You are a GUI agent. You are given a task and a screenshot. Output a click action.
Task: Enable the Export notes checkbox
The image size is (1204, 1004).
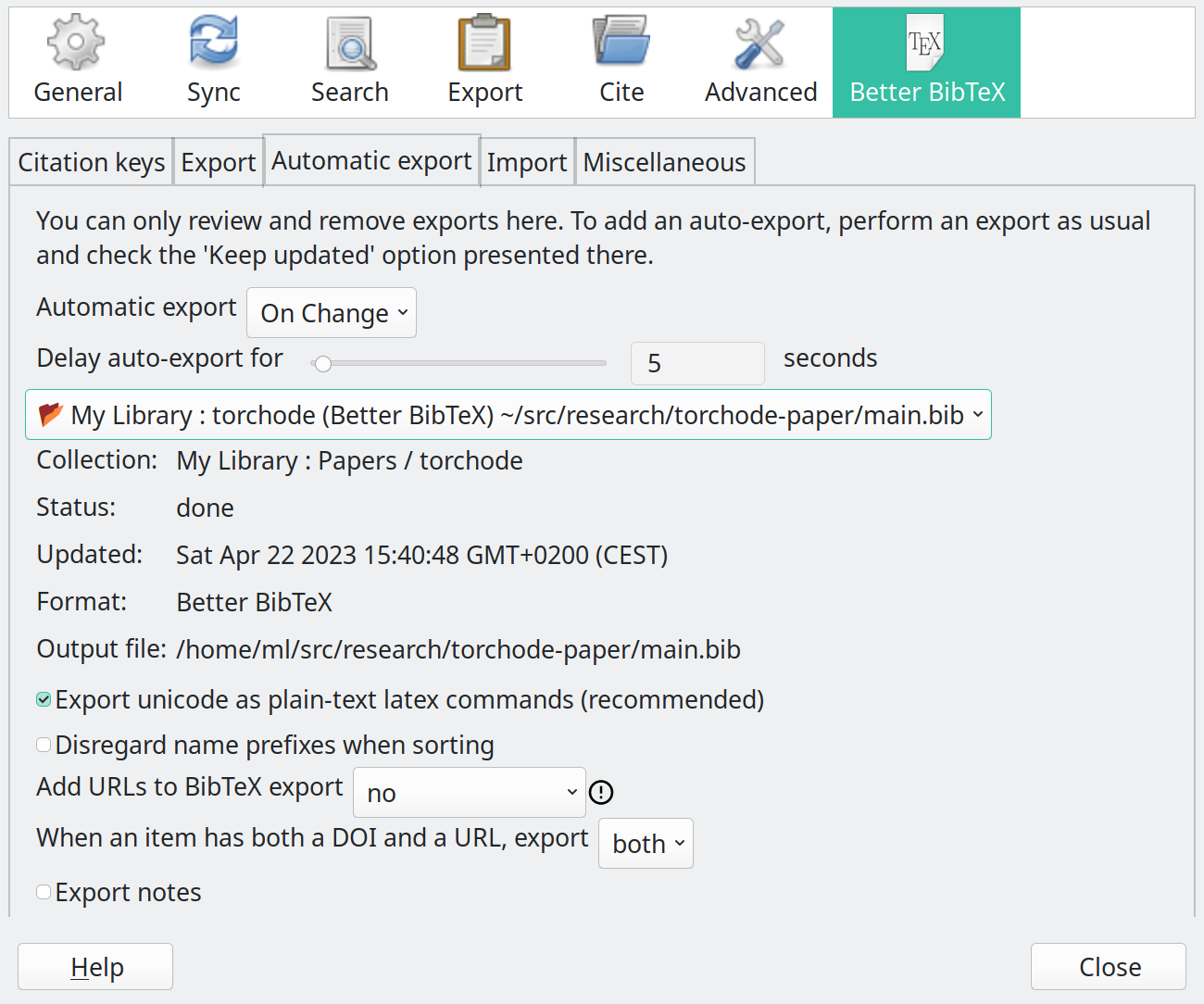[x=44, y=892]
